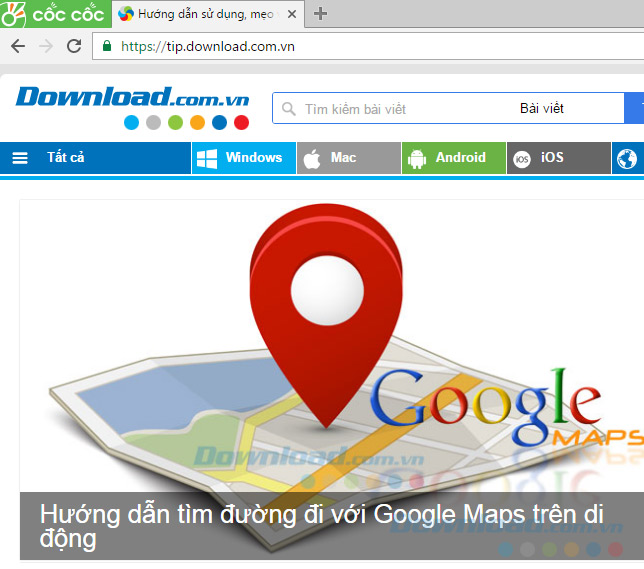
Task: Open article Hướng dẫn tìm đường đi với Google Maps
Action: pyautogui.click(x=321, y=525)
